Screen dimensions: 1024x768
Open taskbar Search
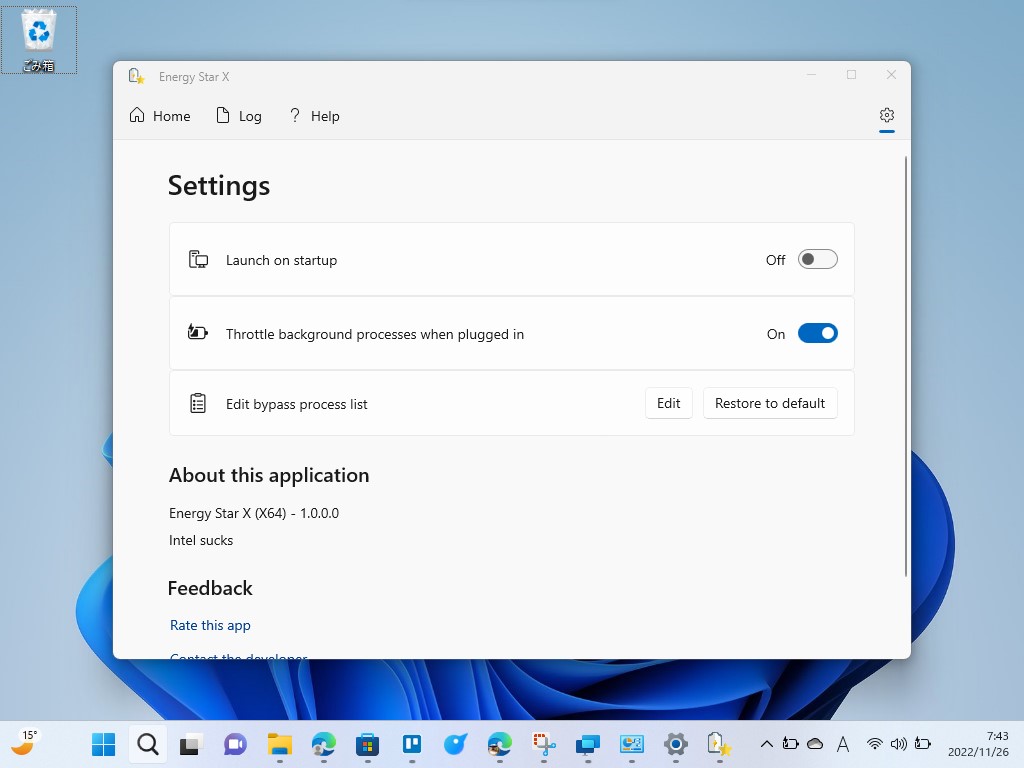click(x=148, y=744)
